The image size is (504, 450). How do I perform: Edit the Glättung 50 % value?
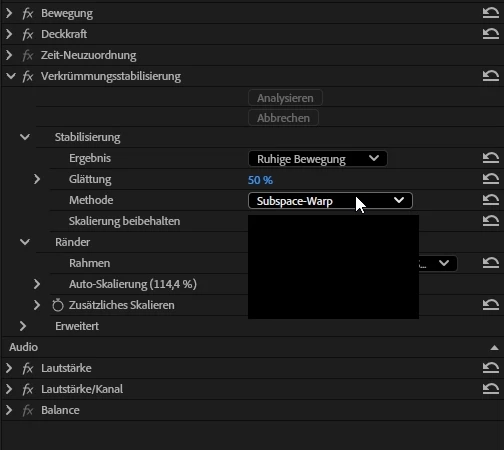point(260,180)
